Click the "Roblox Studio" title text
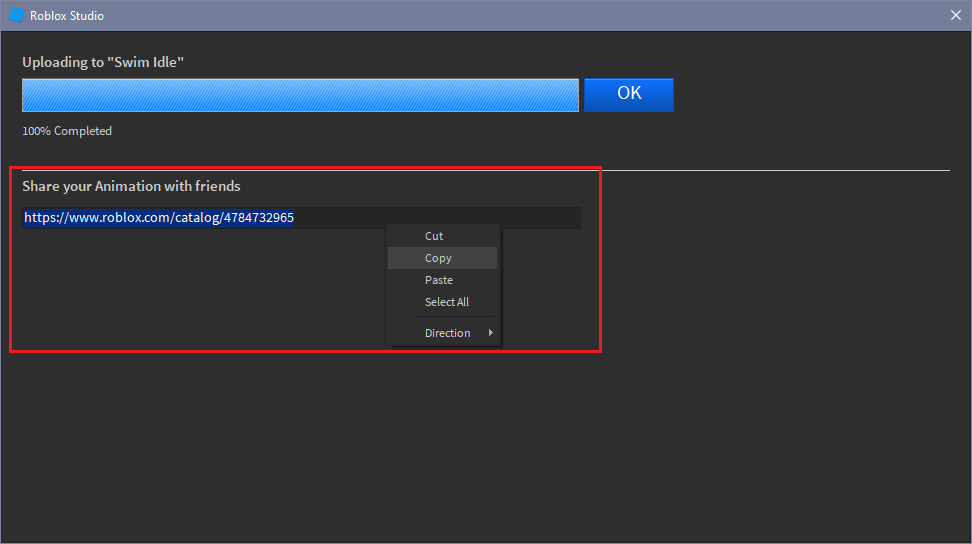Screen dimensions: 972x544 (x=67, y=15)
